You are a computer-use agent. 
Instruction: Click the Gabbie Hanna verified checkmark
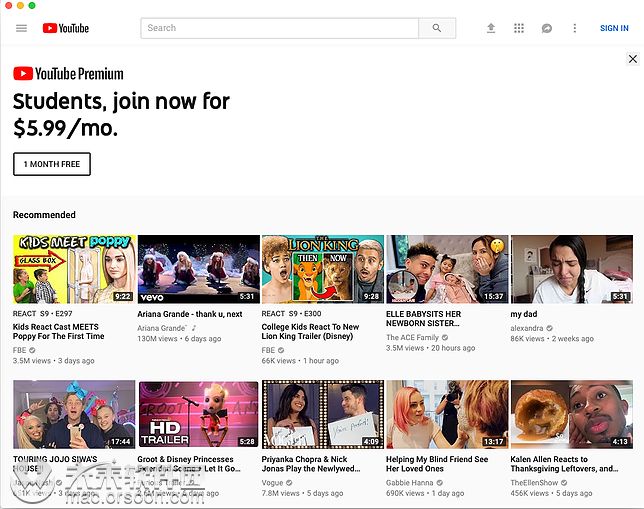tap(439, 482)
